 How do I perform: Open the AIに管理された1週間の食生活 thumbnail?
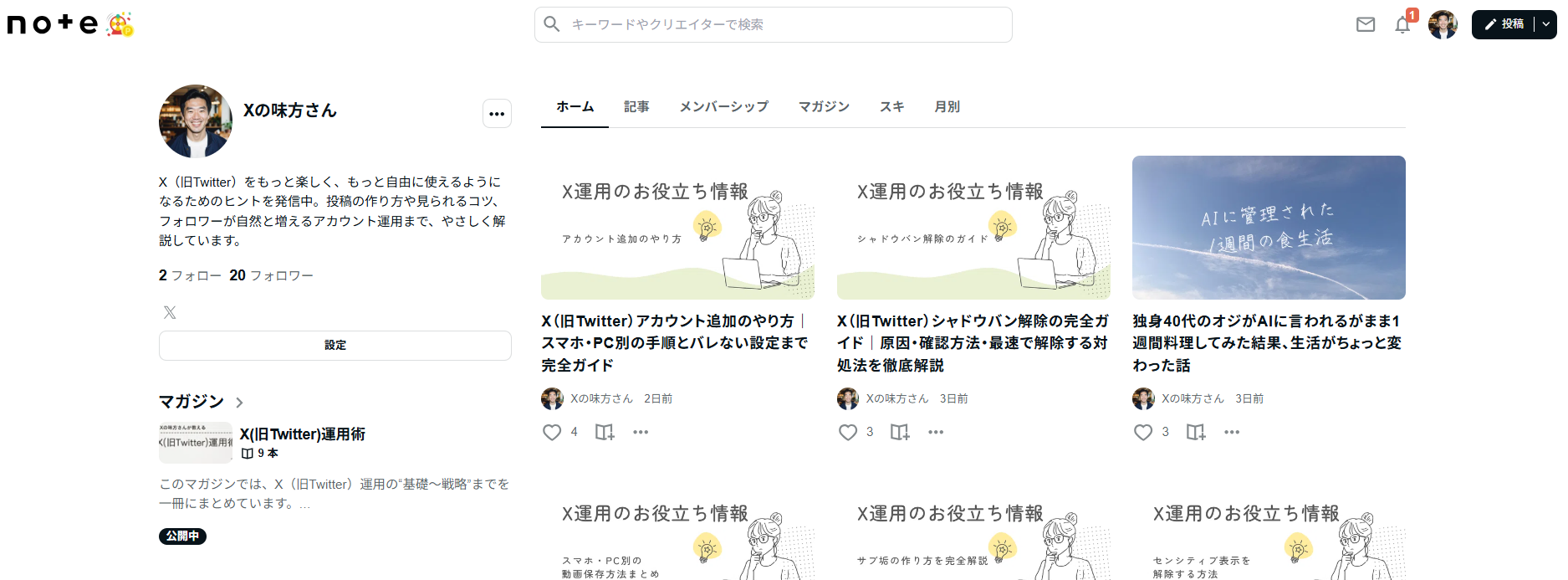[1269, 228]
